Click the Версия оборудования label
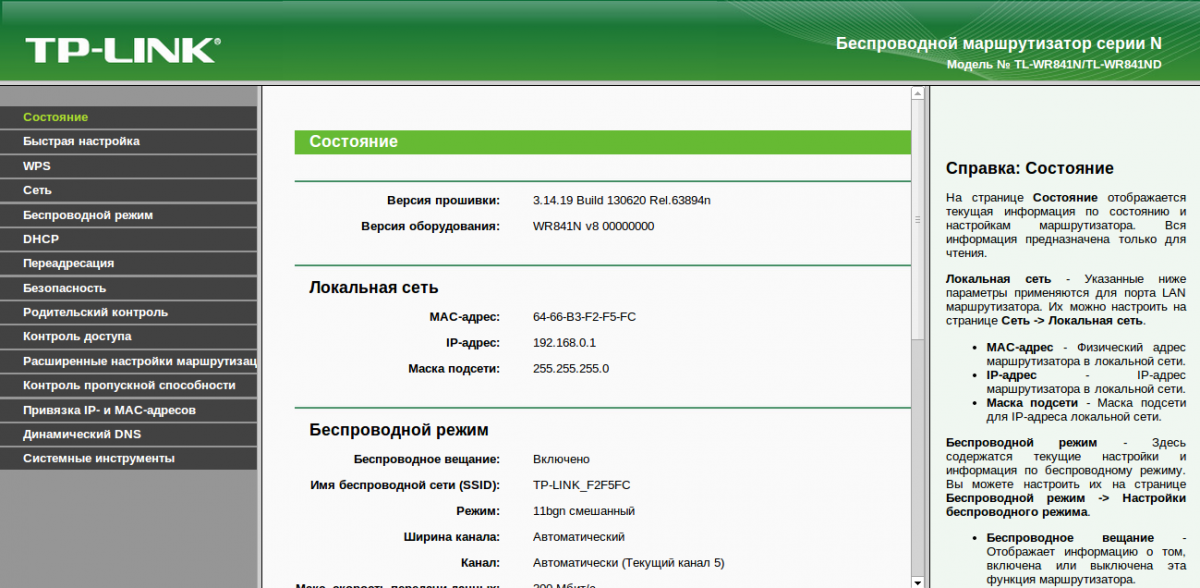The width and height of the screenshot is (1200, 588). click(x=430, y=226)
